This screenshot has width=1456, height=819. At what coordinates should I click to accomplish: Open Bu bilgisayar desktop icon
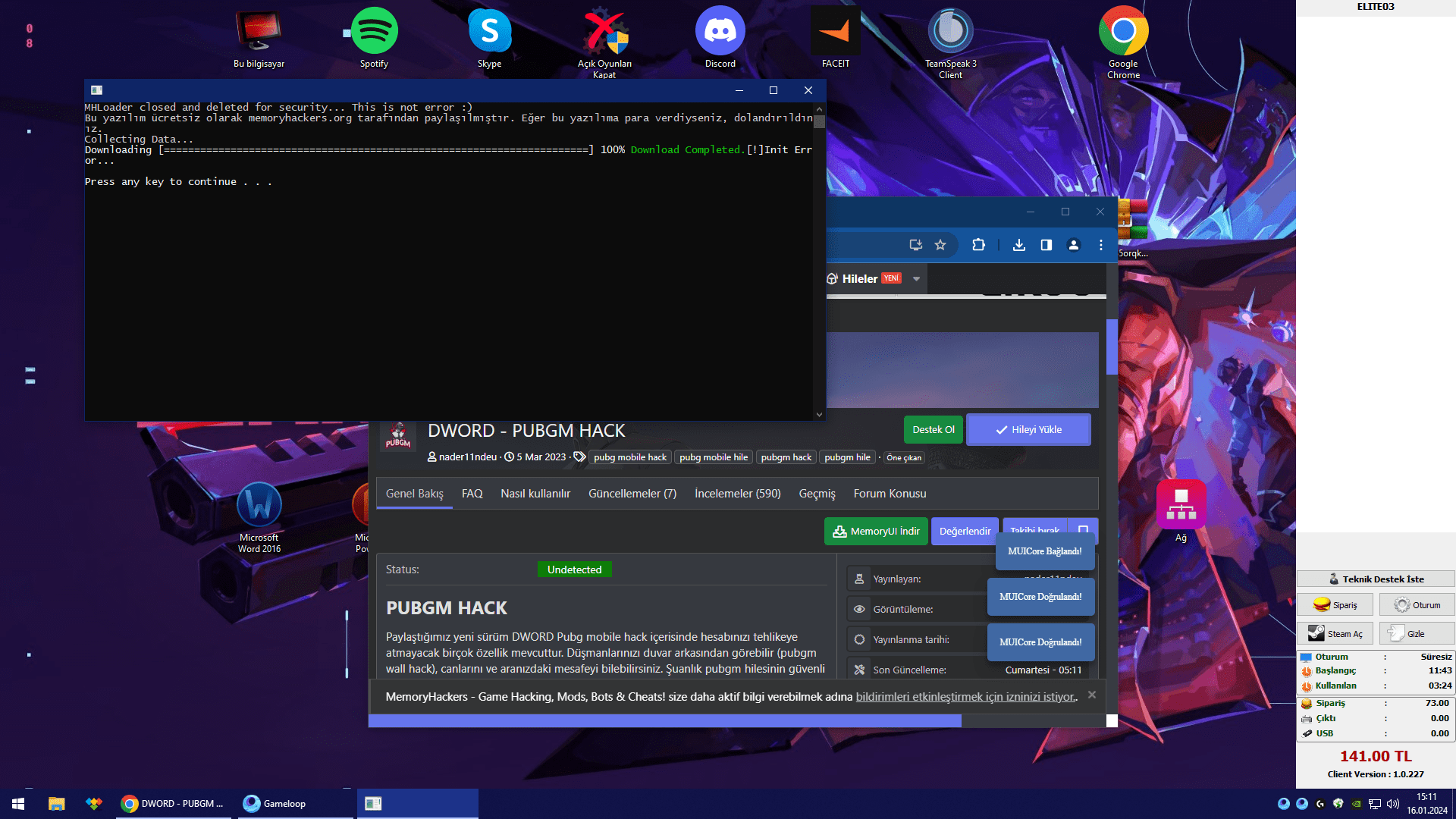pyautogui.click(x=259, y=38)
